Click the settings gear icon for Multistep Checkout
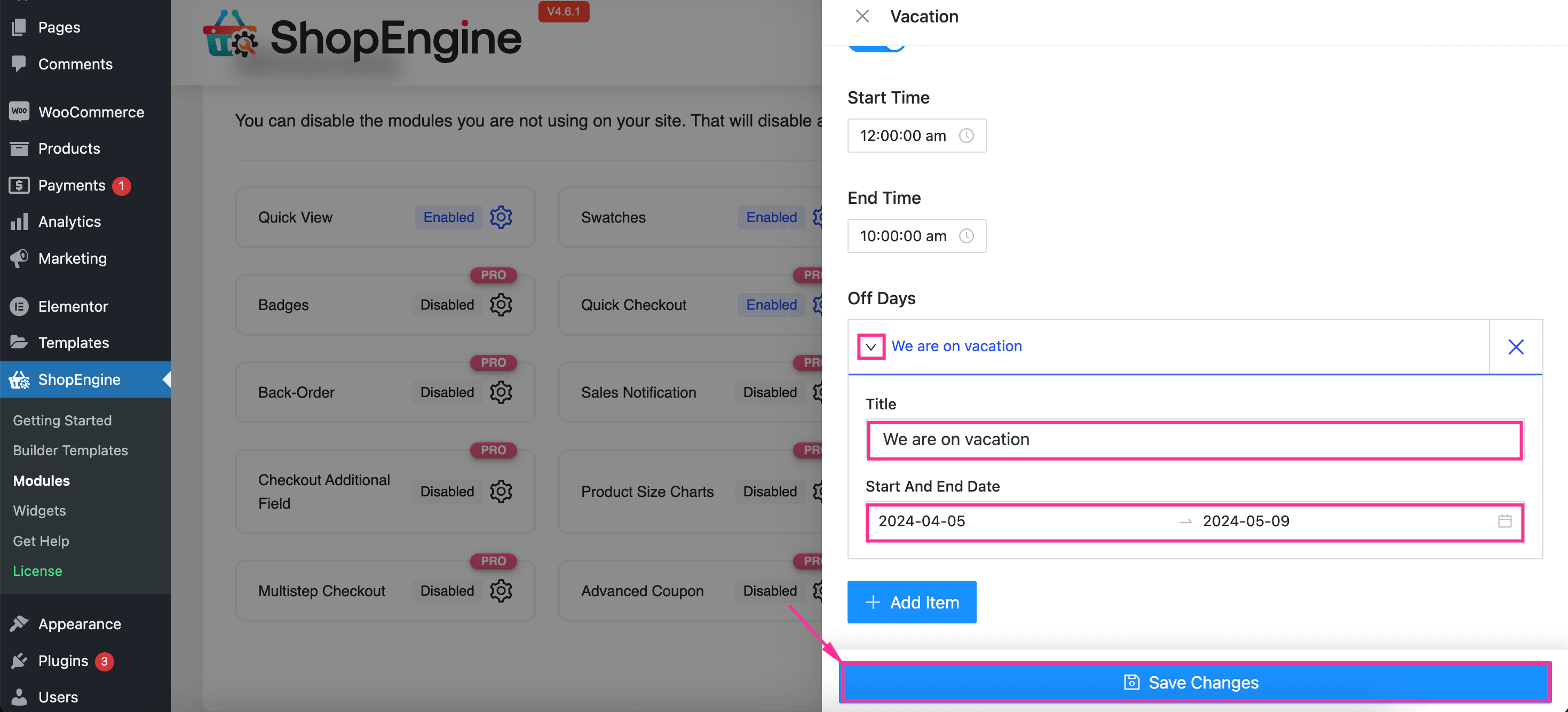This screenshot has width=1568, height=712. point(501,591)
